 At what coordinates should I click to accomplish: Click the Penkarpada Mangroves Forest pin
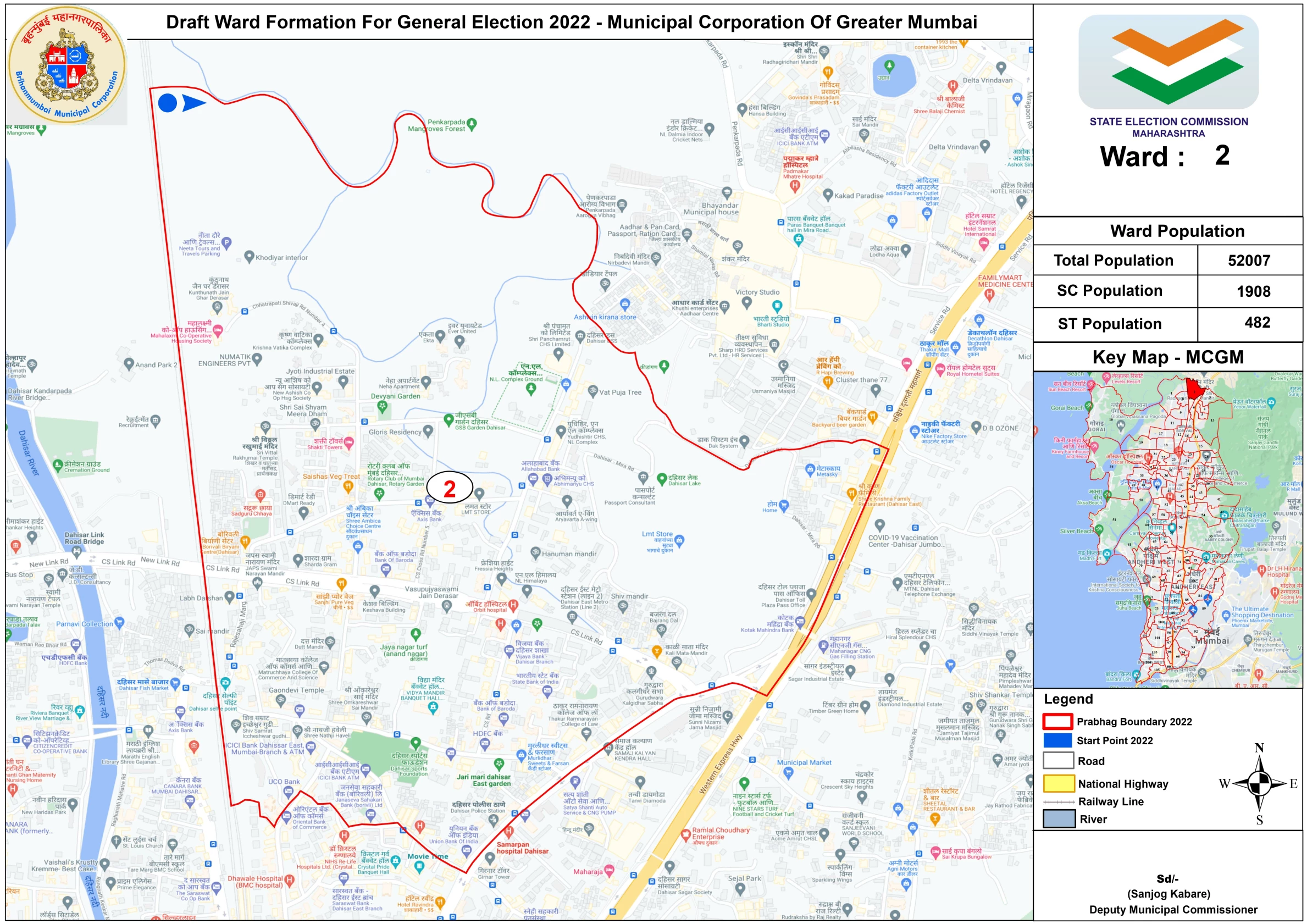(472, 123)
